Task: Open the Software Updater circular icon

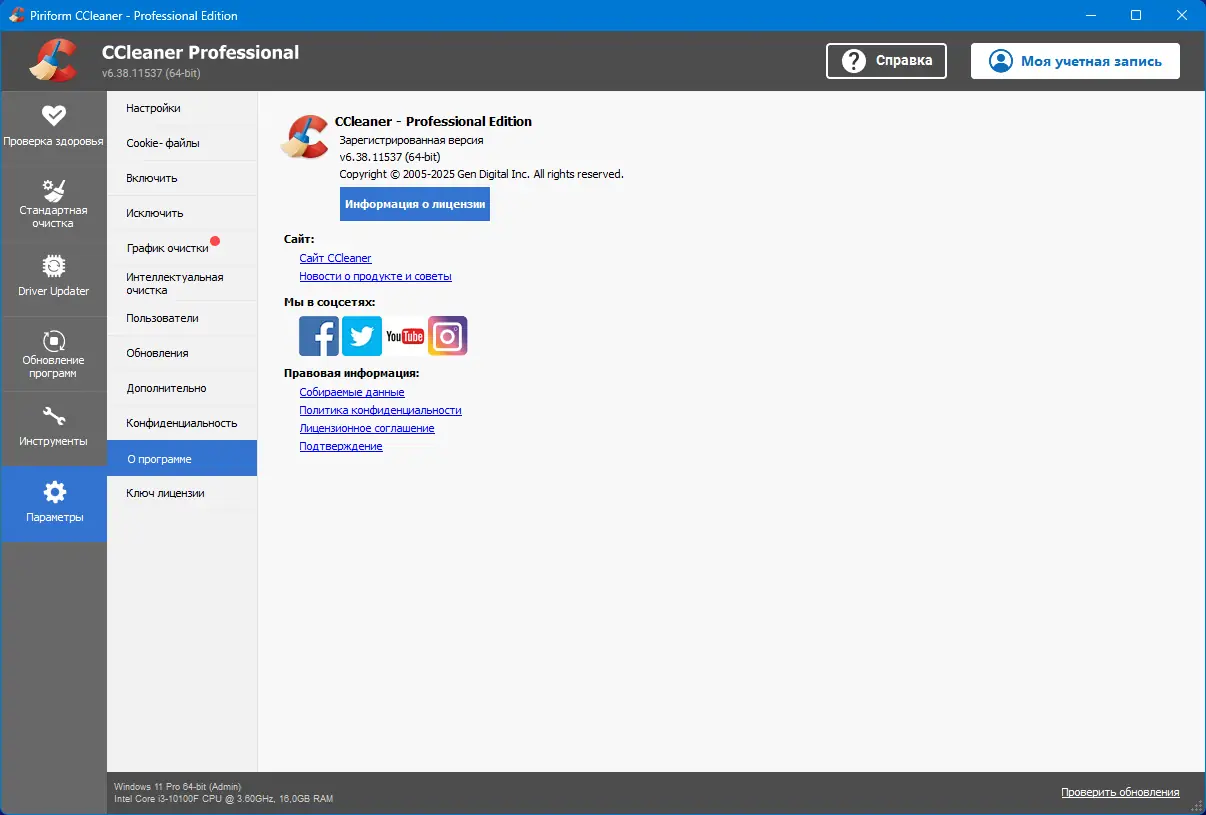Action: (53, 340)
